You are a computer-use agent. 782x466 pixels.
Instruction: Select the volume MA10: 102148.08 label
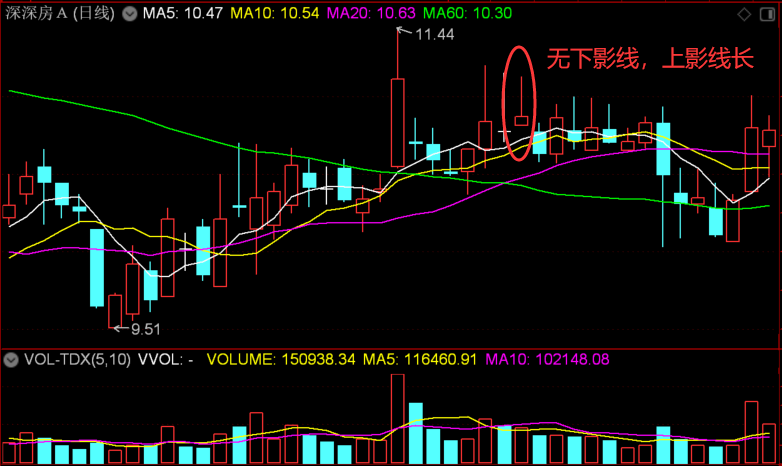point(547,360)
